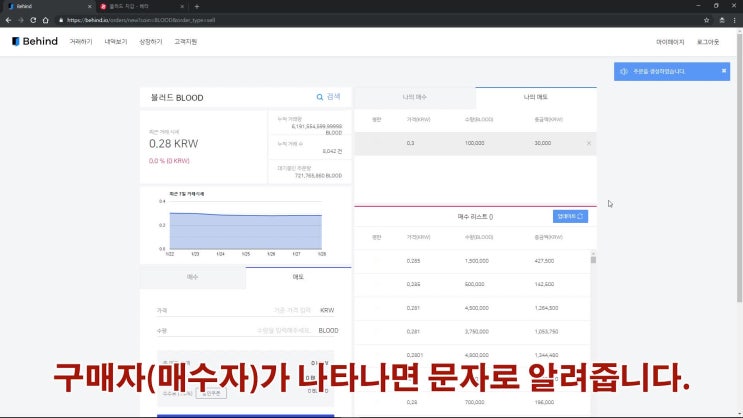Select buy list row with 500,000 quantity
743x418 pixels.
coord(472,284)
